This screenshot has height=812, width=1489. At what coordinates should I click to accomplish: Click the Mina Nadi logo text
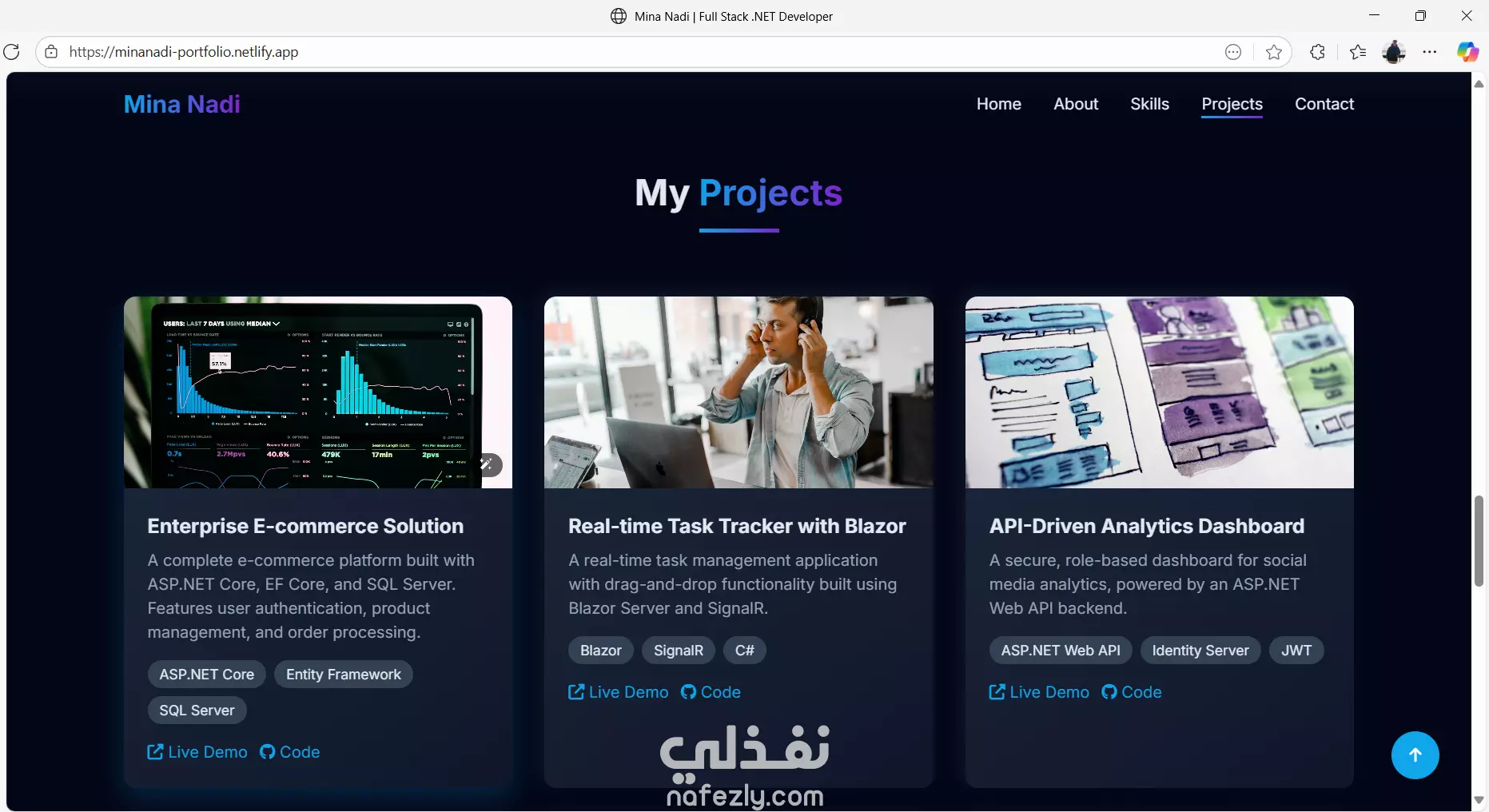pyautogui.click(x=182, y=104)
